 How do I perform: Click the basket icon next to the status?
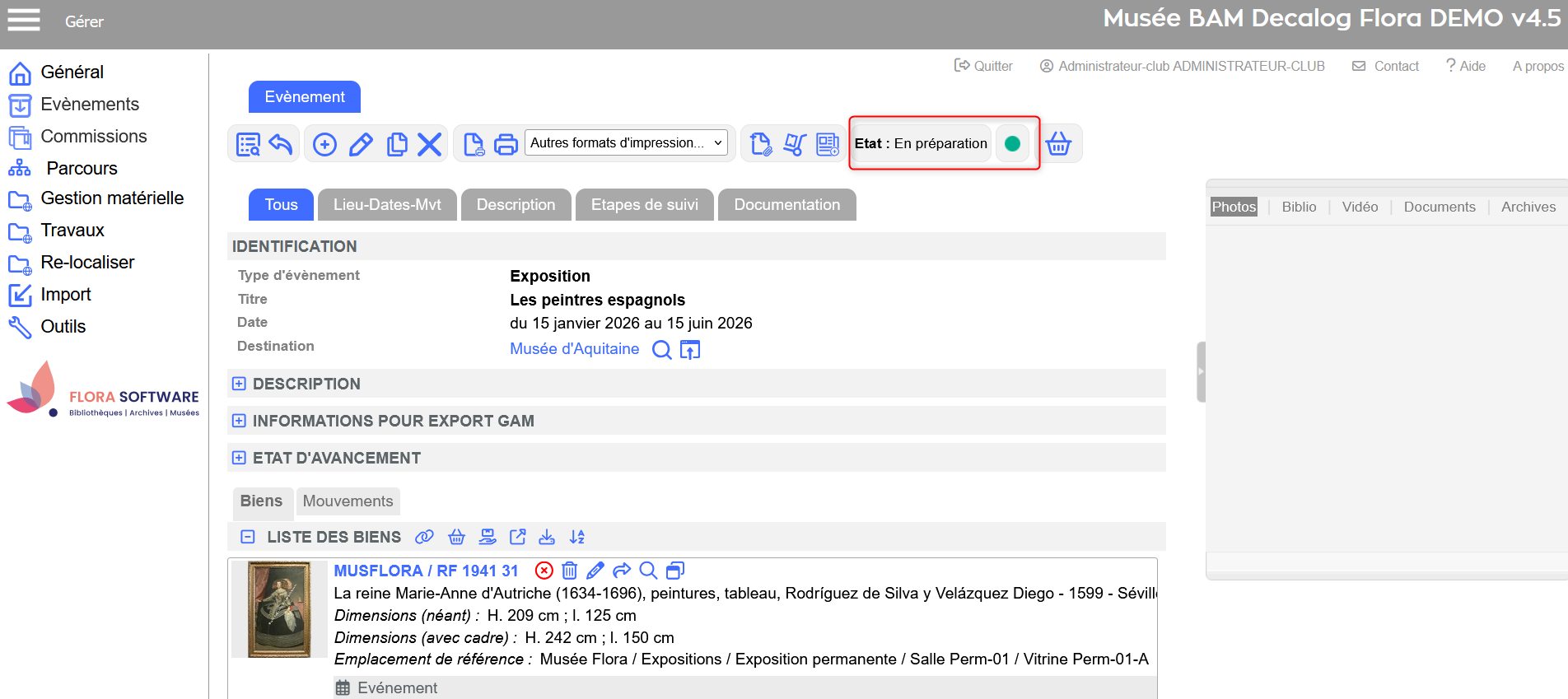point(1058,143)
